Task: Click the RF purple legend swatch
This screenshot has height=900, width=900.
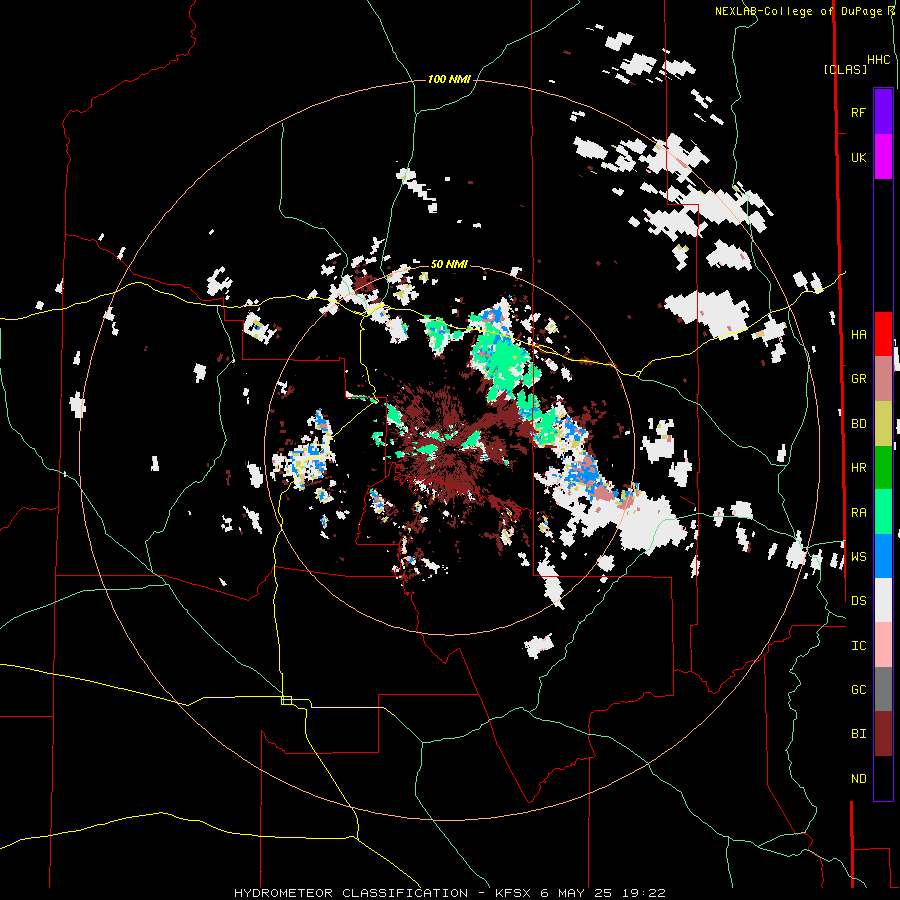Action: (x=883, y=112)
